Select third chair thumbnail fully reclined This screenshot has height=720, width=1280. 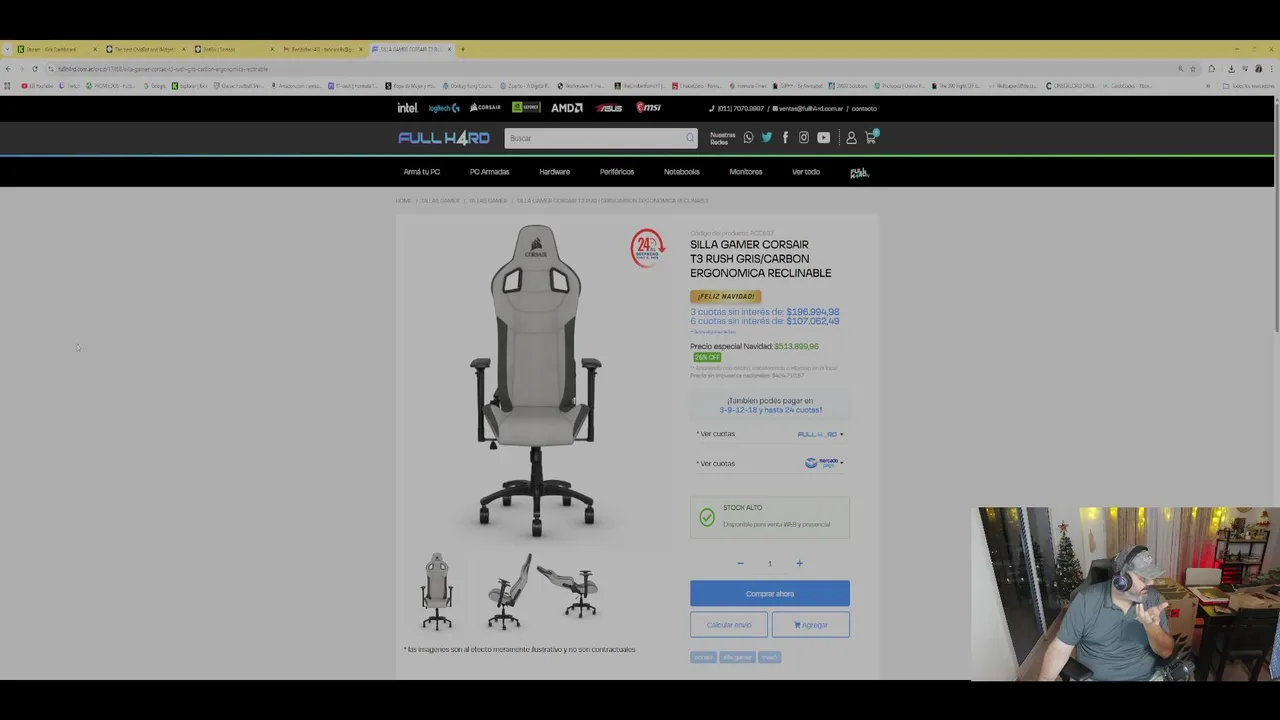pos(567,591)
